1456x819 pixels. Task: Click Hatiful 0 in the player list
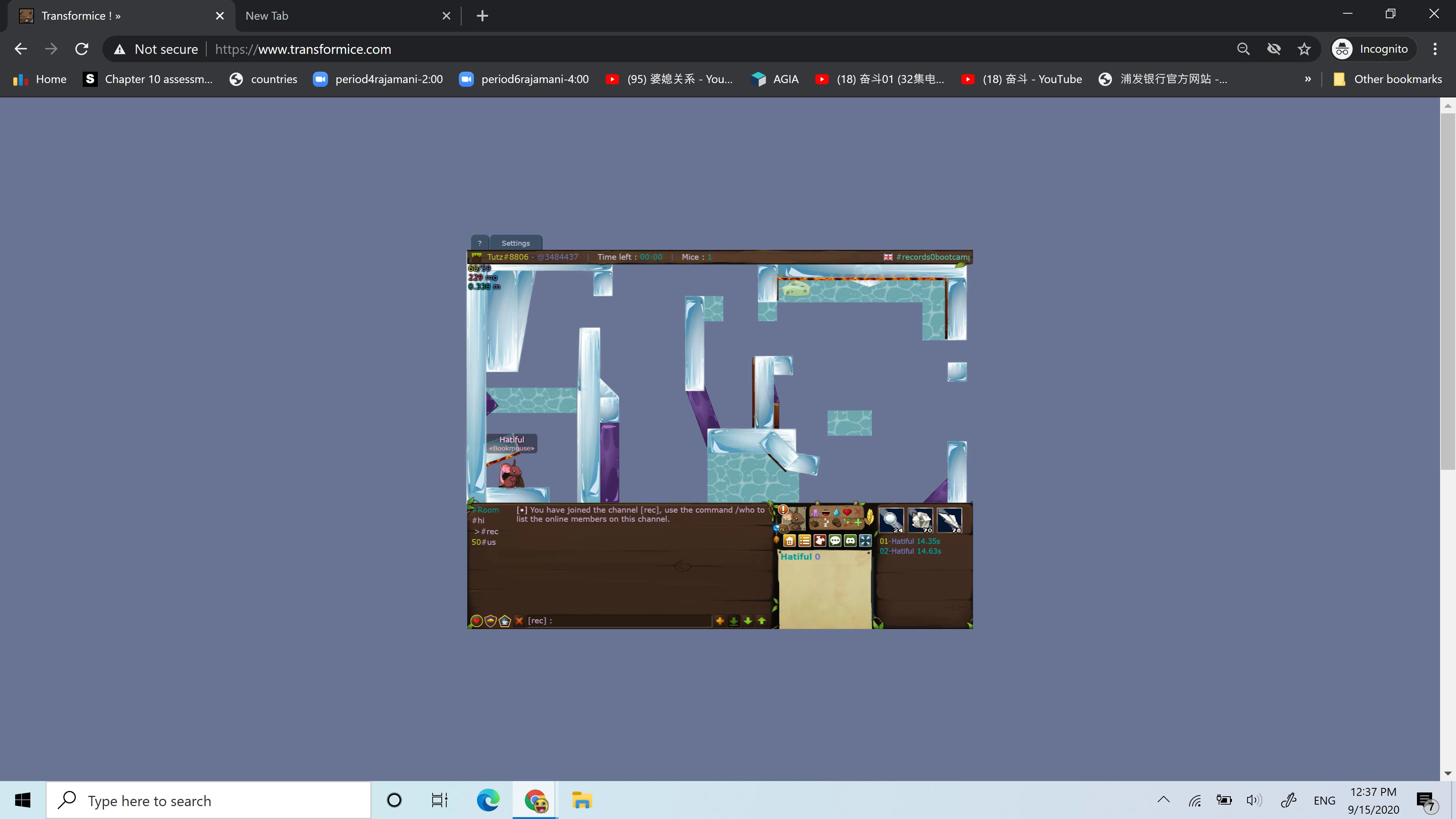coord(800,557)
